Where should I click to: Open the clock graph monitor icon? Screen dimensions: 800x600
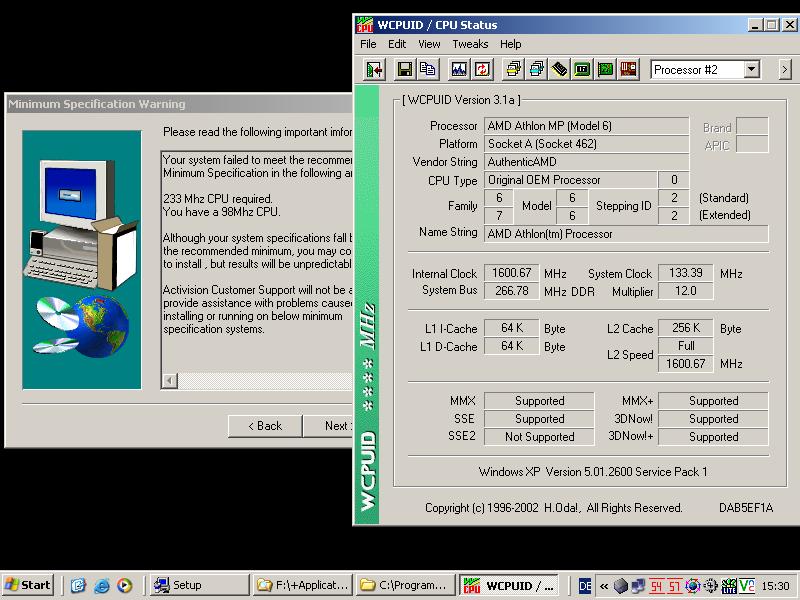(x=459, y=69)
